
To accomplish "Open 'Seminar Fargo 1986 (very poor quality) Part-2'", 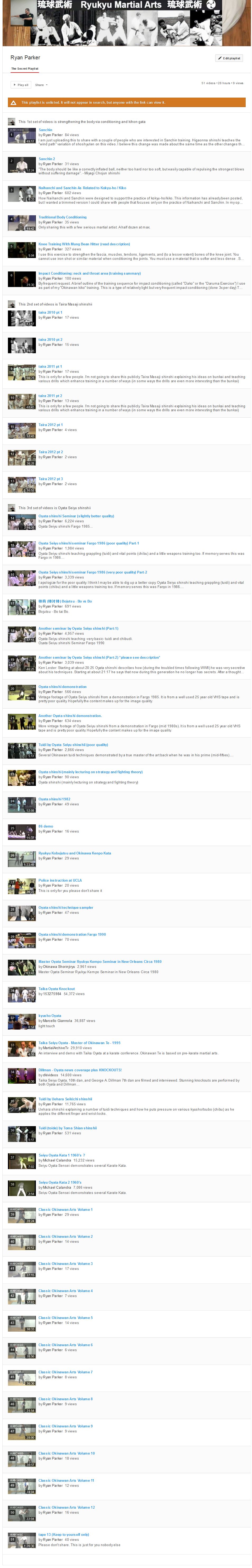I will pyautogui.click(x=93, y=572).
